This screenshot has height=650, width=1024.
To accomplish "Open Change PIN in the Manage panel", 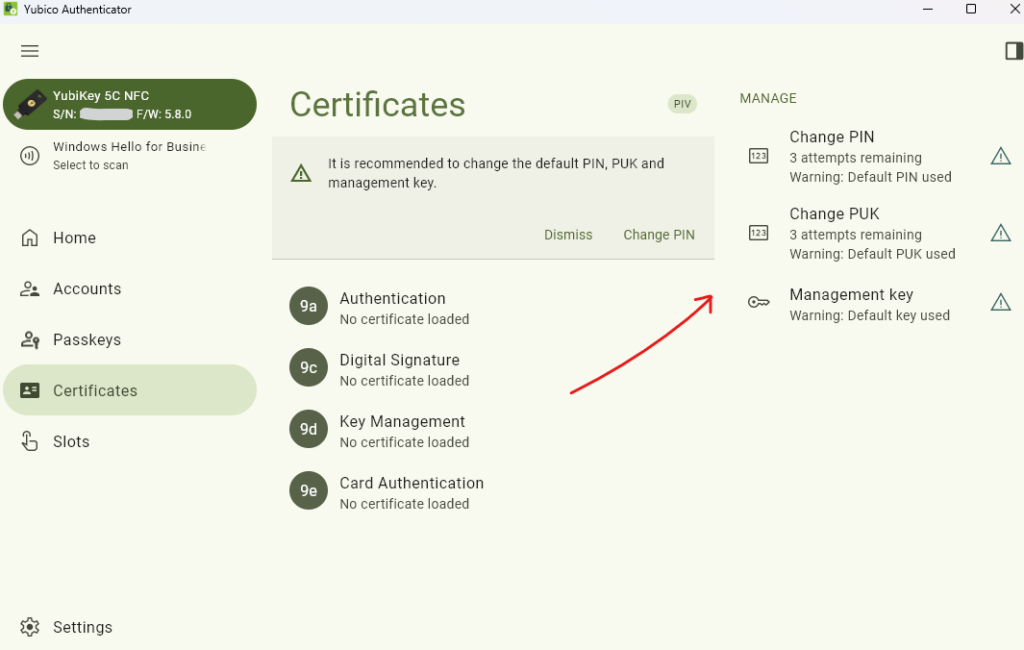I will [x=878, y=157].
